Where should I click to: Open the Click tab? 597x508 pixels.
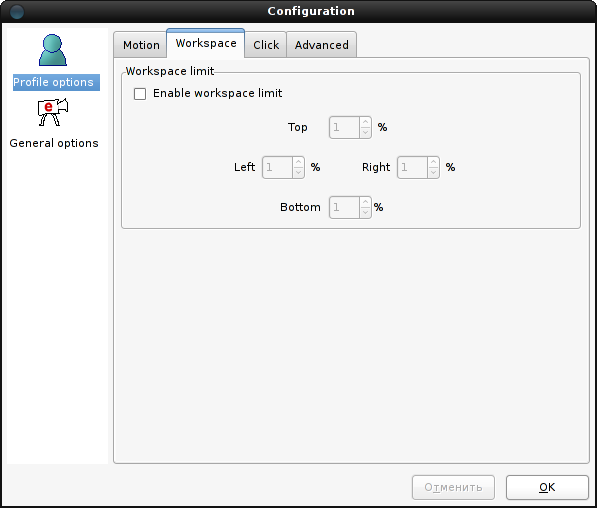[266, 45]
